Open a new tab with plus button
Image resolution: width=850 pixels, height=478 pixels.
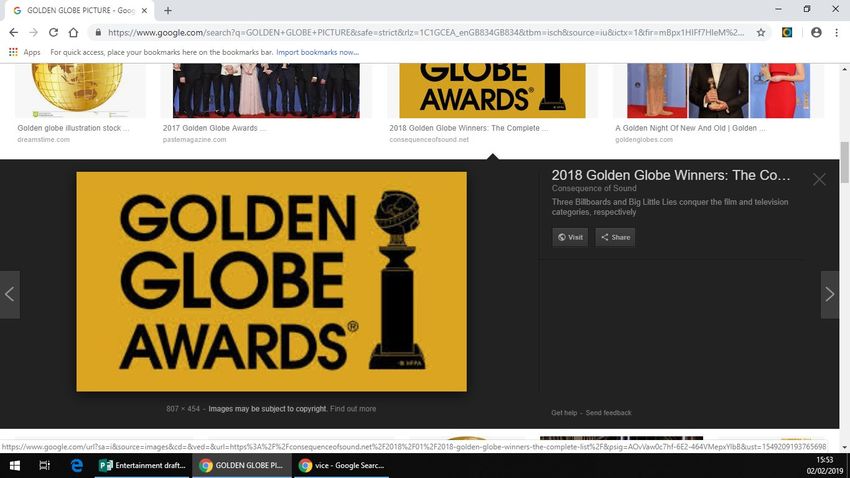(x=168, y=10)
